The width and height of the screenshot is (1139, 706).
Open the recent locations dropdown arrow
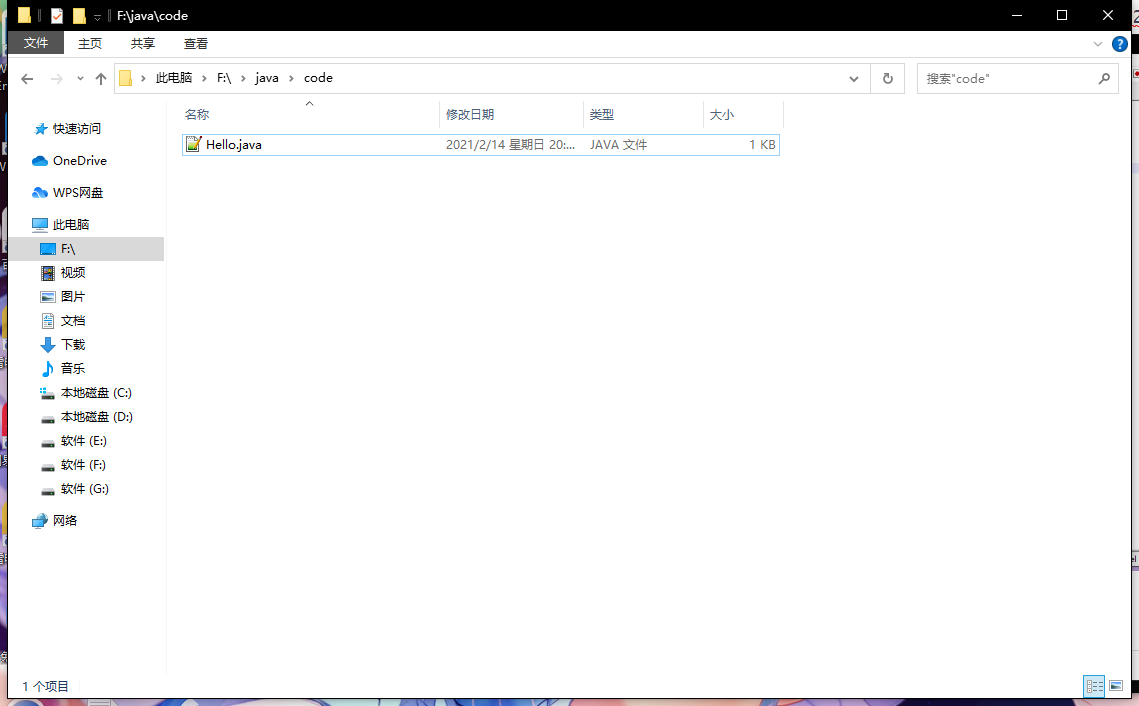pyautogui.click(x=80, y=78)
